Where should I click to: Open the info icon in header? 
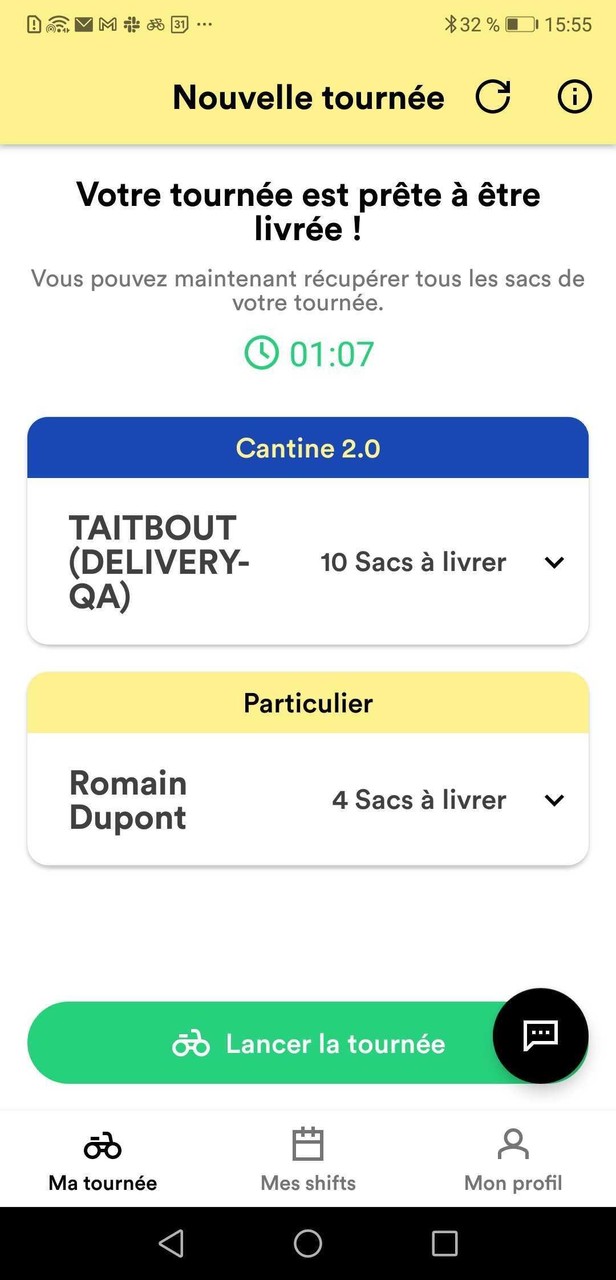pos(574,97)
